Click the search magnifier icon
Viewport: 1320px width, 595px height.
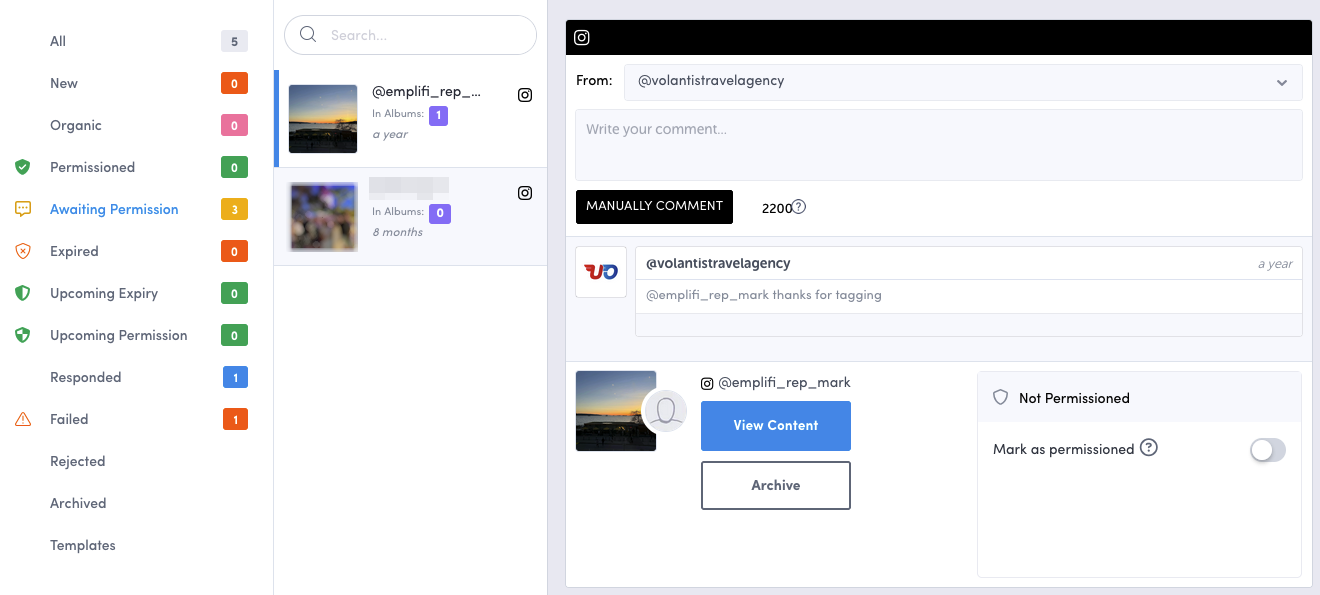point(308,35)
